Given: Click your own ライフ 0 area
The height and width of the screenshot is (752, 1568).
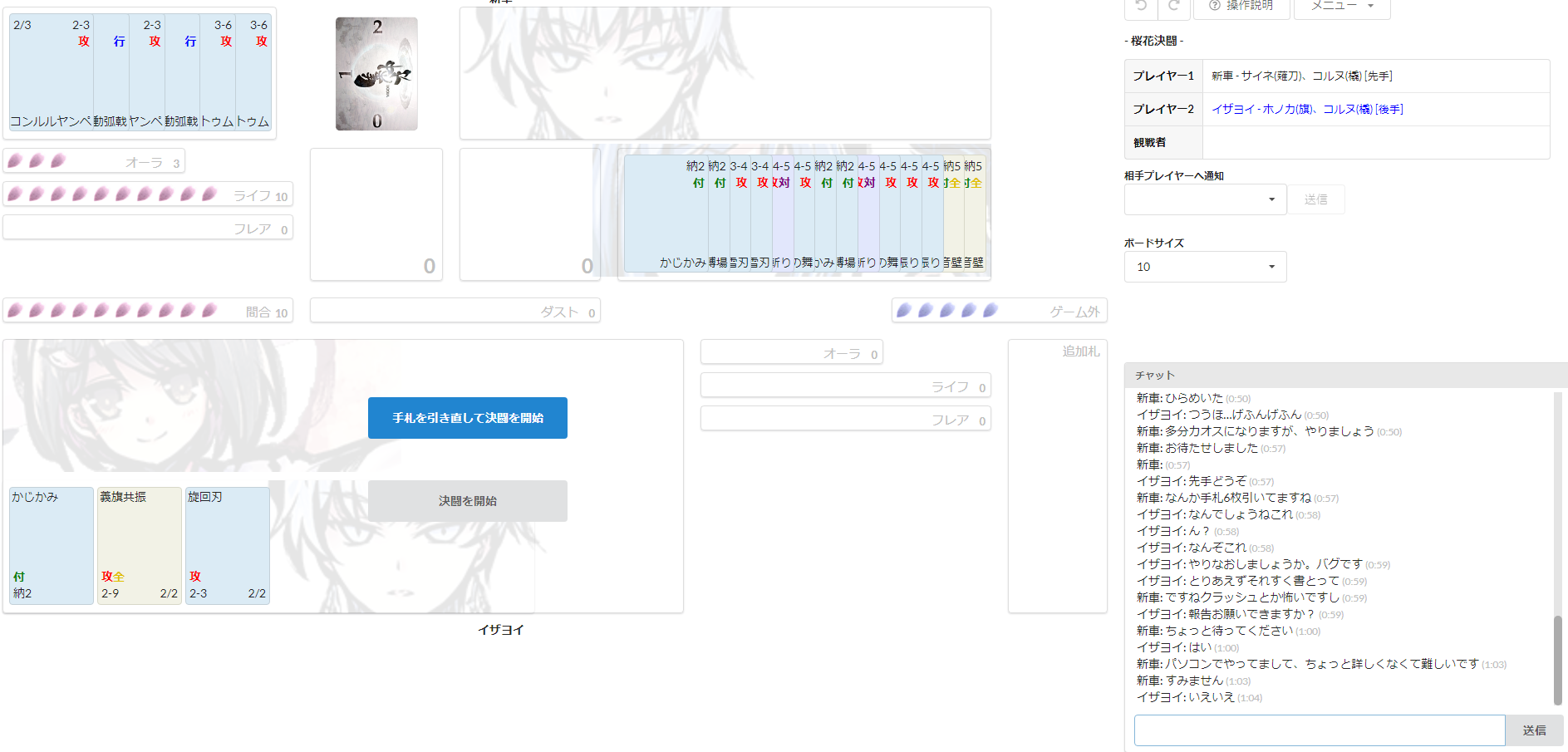Looking at the screenshot, I should click(846, 386).
